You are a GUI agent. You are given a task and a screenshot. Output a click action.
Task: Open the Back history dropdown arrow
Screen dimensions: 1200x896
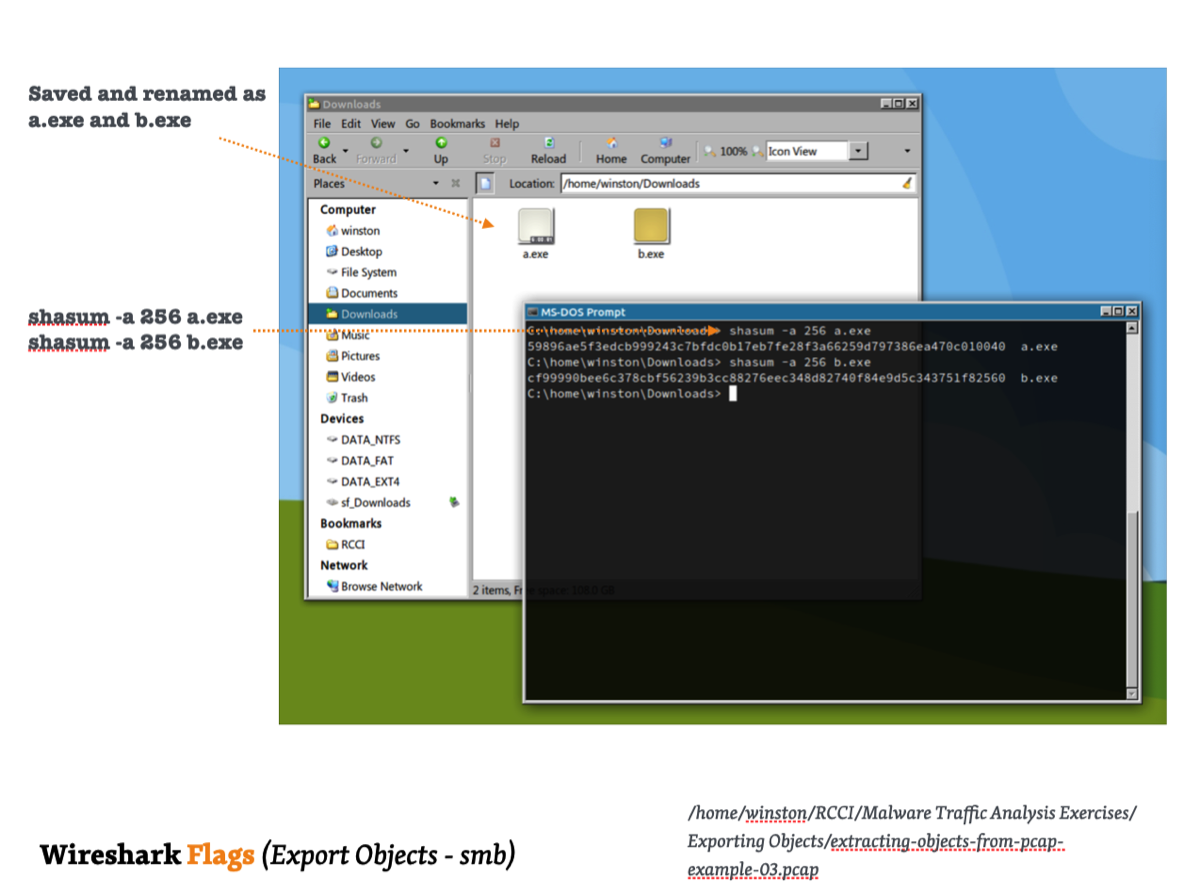point(346,151)
